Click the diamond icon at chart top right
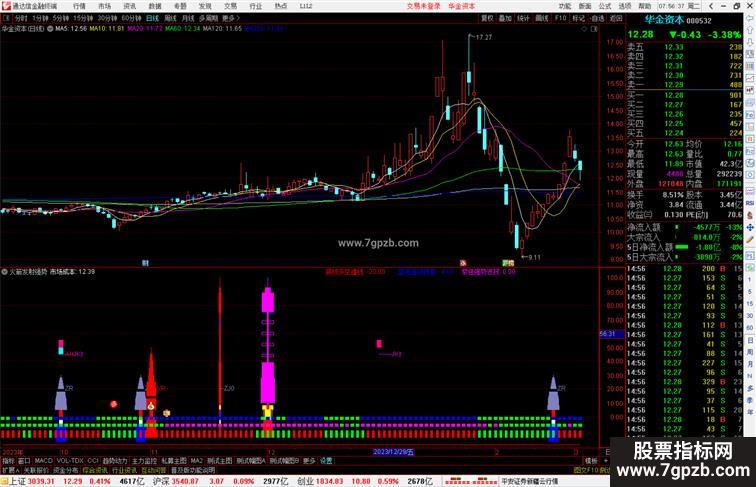This screenshot has height=487, width=756. (584, 29)
